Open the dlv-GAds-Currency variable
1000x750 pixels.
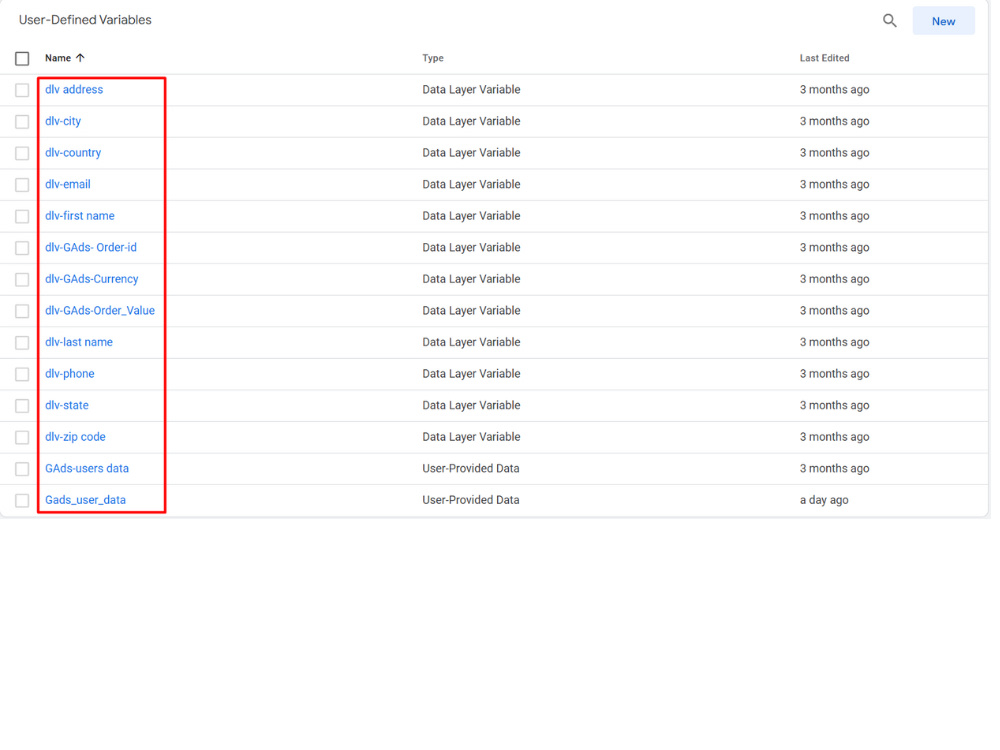(91, 279)
